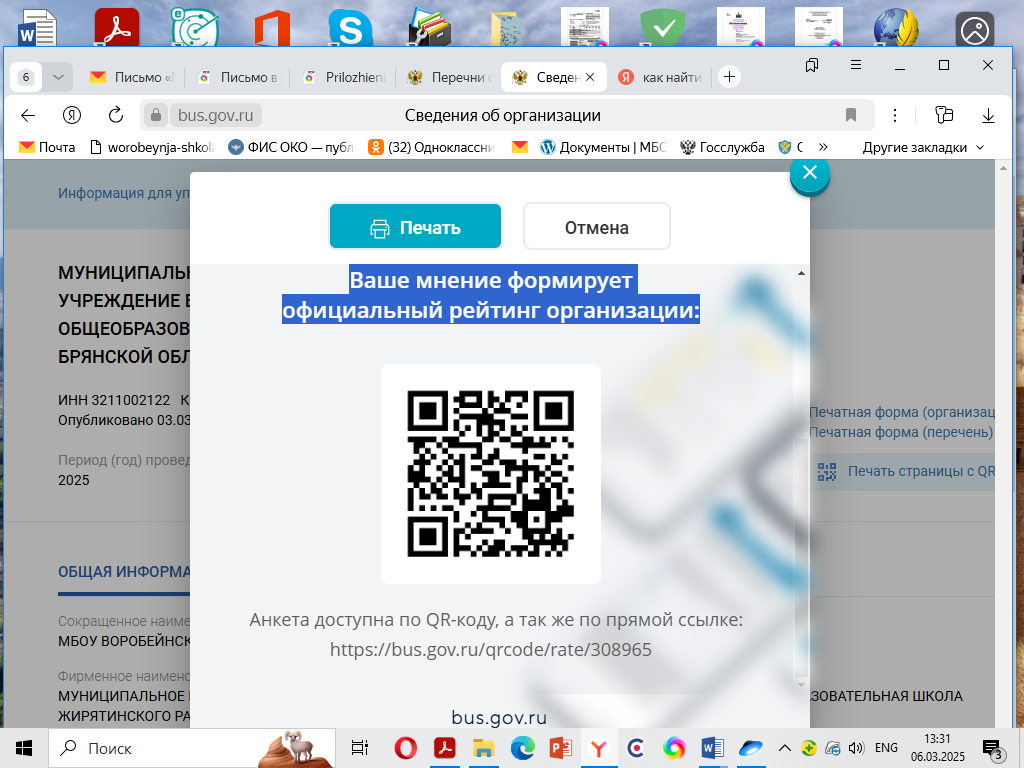Show hidden system tray icons
The width and height of the screenshot is (1024, 768).
click(x=785, y=748)
